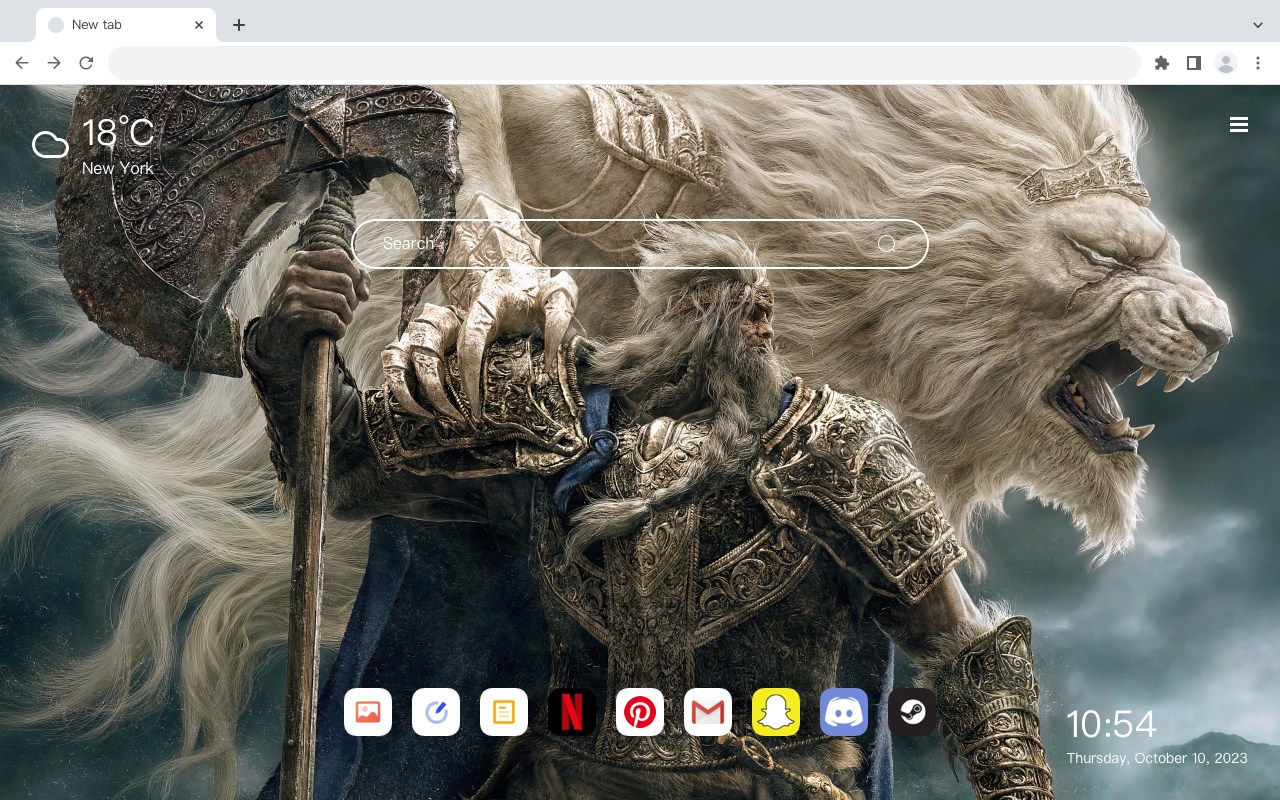Image resolution: width=1280 pixels, height=800 pixels.
Task: Open the Discord shortcut
Action: point(844,712)
